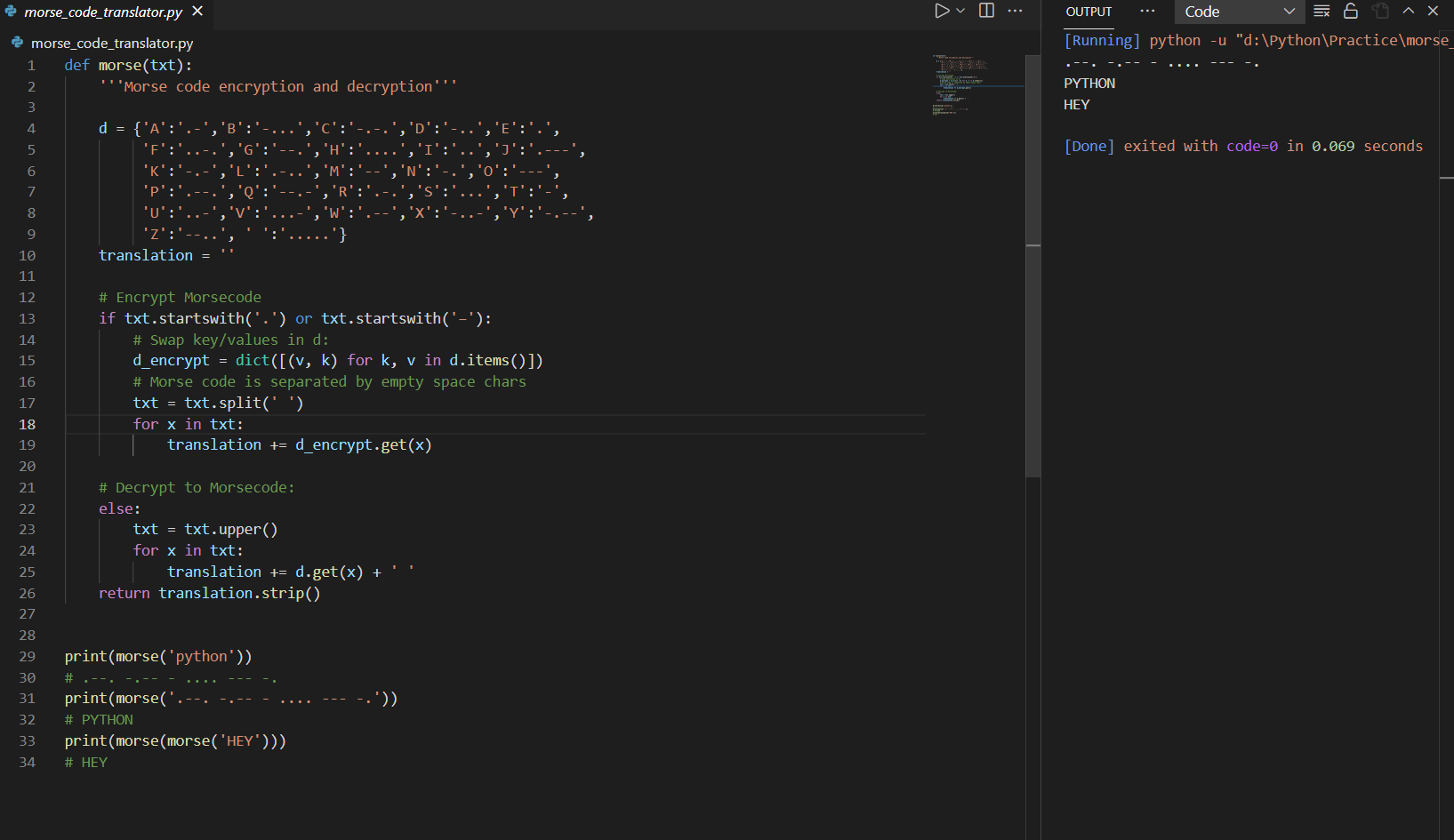Click the morse_code_translator.py breadcrumb
Viewport: 1454px width, 840px height.
pos(112,43)
